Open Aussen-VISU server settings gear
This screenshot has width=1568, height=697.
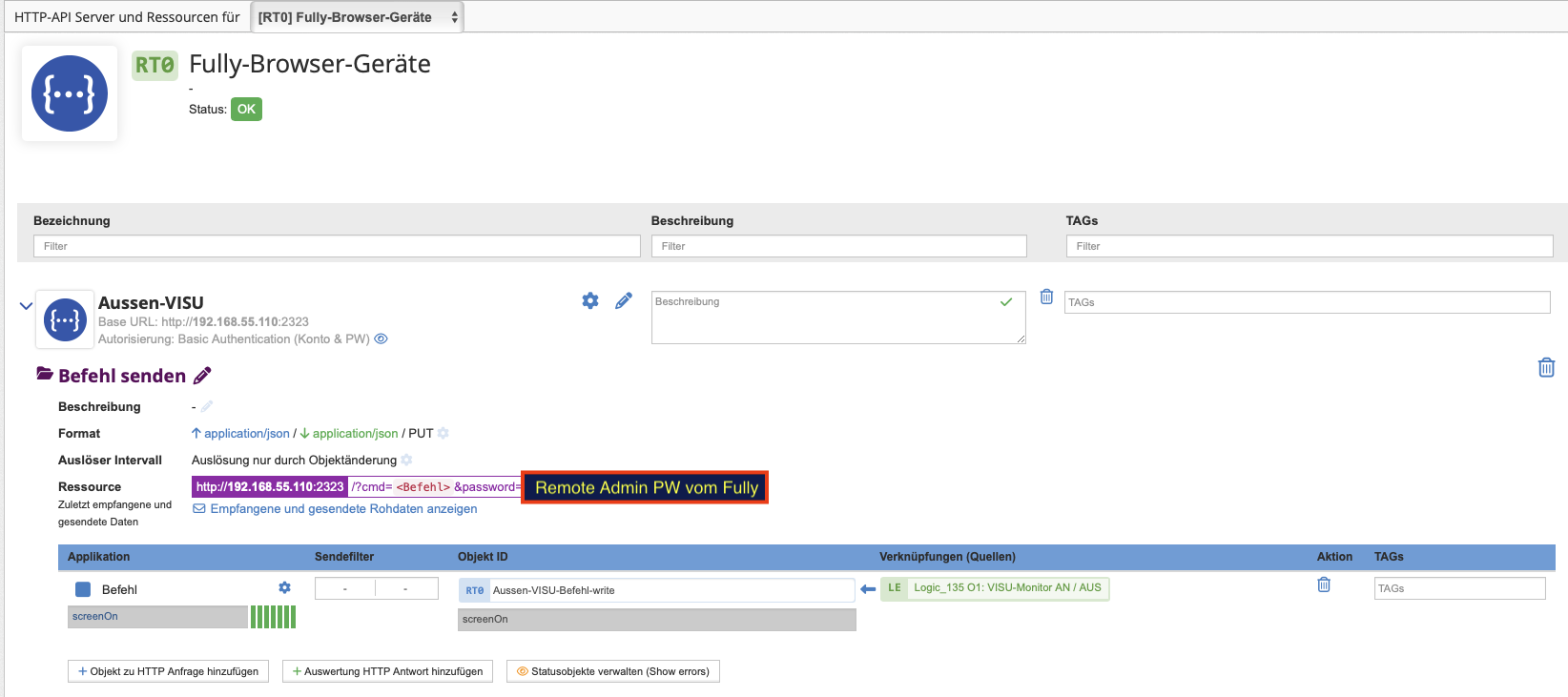(x=590, y=301)
